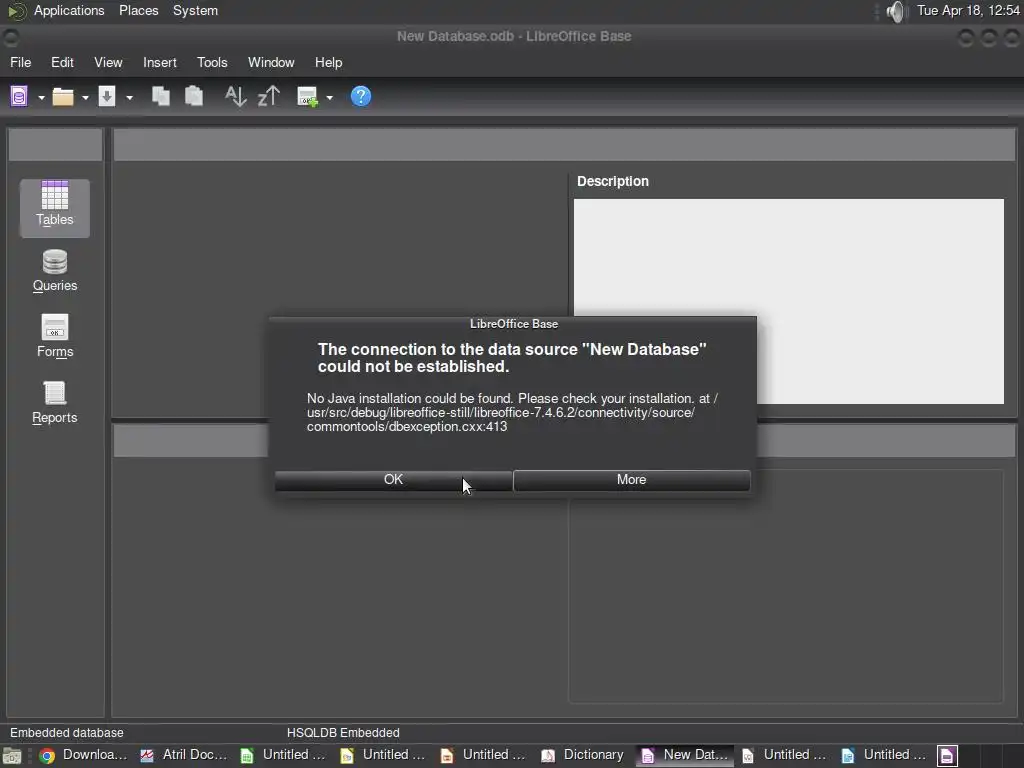This screenshot has width=1024, height=768.
Task: Click the show desktop icon in taskbar
Action: tap(12, 756)
